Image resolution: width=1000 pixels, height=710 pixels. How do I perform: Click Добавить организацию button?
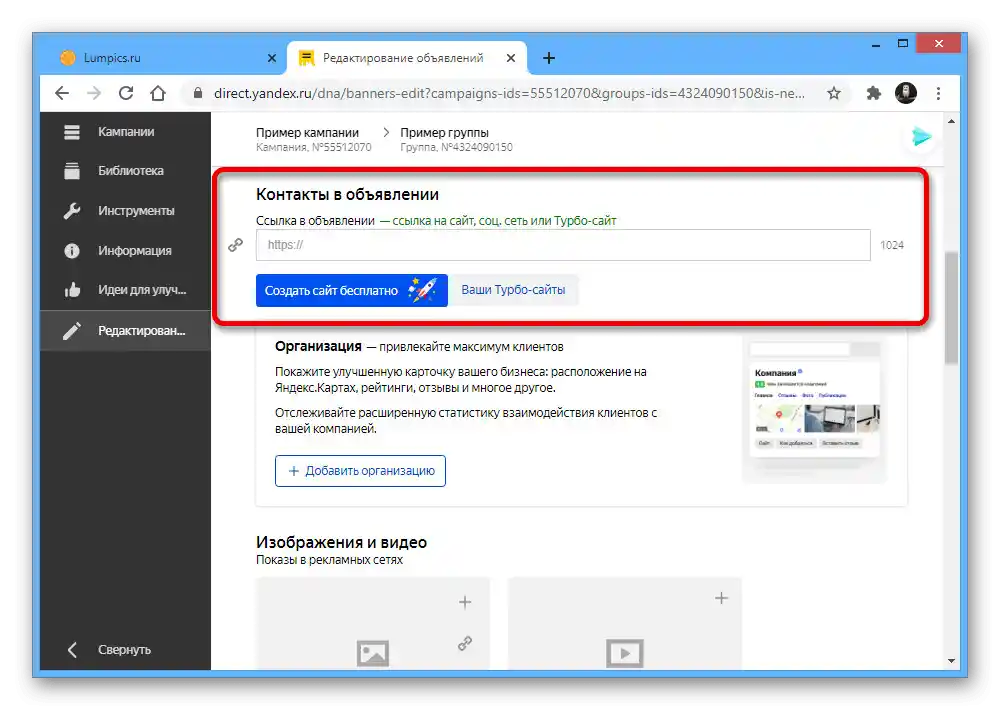[x=360, y=471]
